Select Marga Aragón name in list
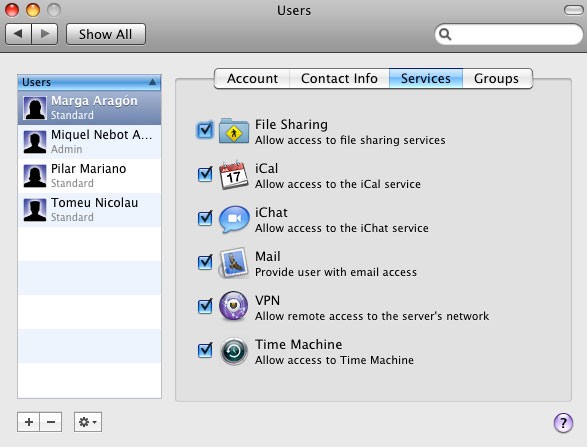The width and height of the screenshot is (587, 447). 94,101
